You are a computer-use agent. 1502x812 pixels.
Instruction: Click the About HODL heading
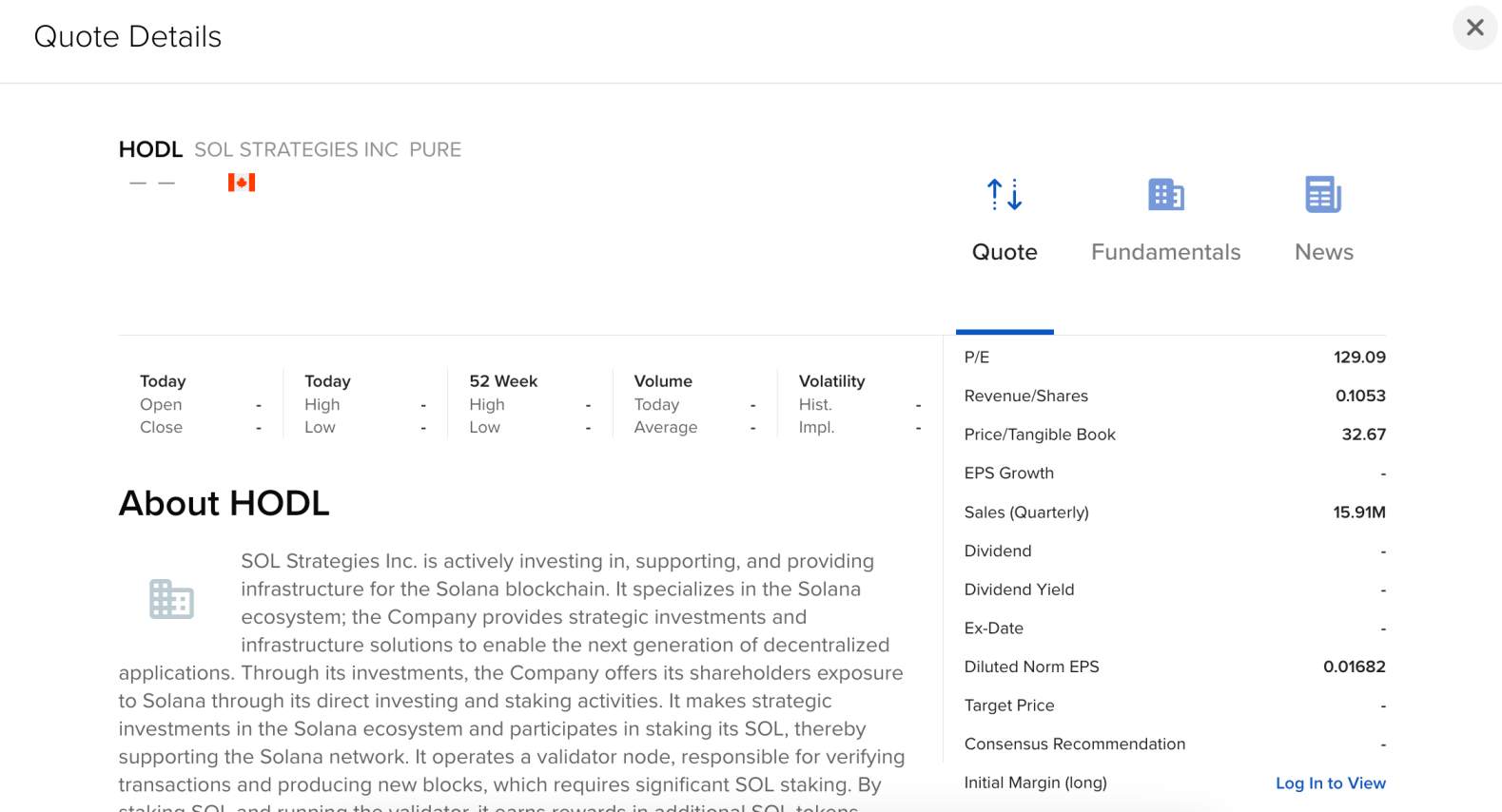(224, 503)
